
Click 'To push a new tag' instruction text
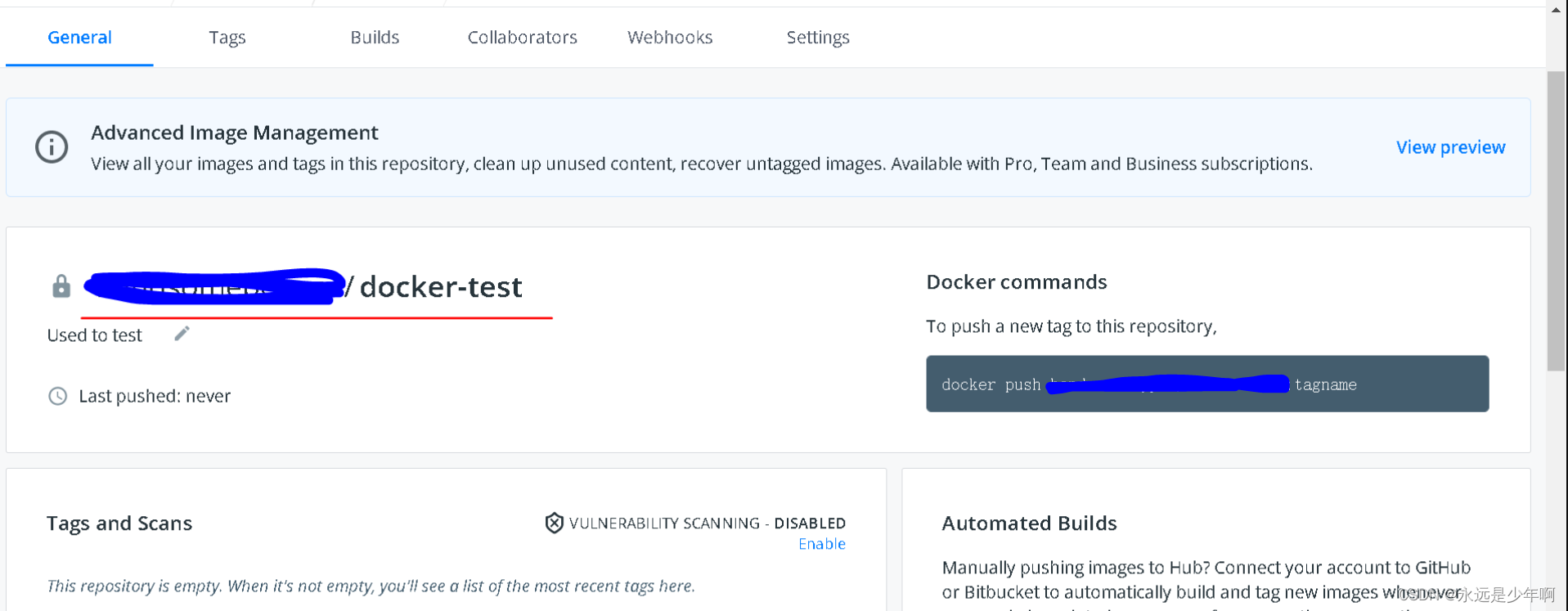click(1072, 326)
